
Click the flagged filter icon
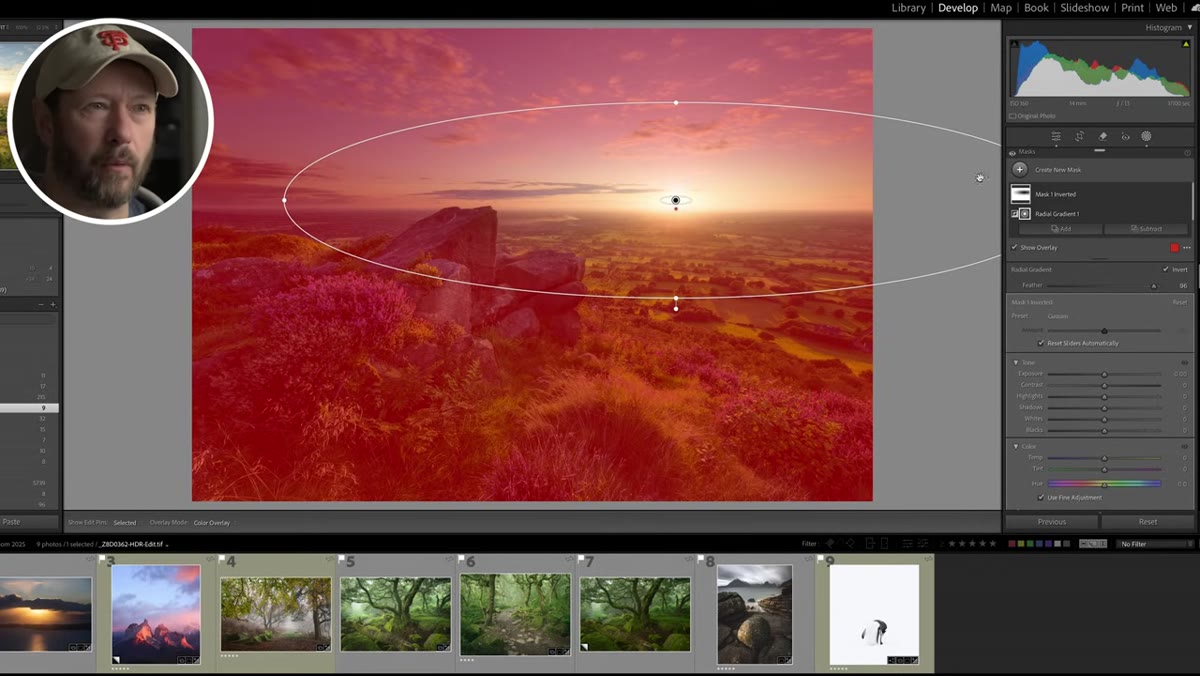829,544
